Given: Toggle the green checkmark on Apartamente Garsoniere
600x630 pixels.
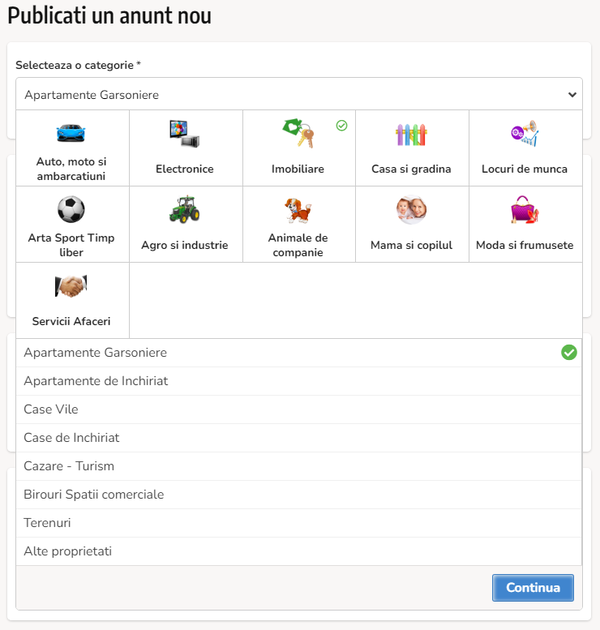Looking at the screenshot, I should (x=569, y=352).
